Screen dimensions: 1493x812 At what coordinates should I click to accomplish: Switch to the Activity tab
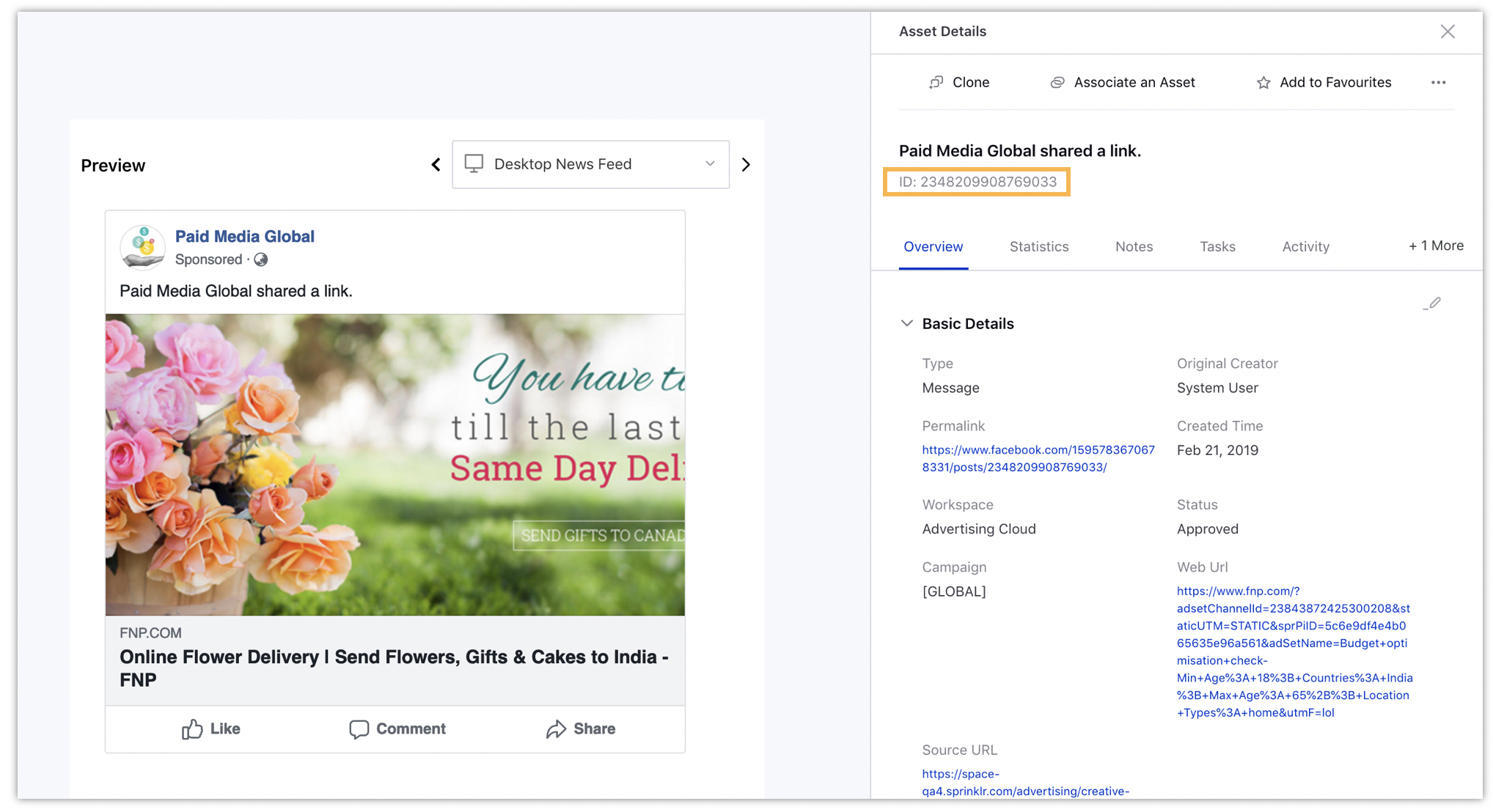point(1305,246)
